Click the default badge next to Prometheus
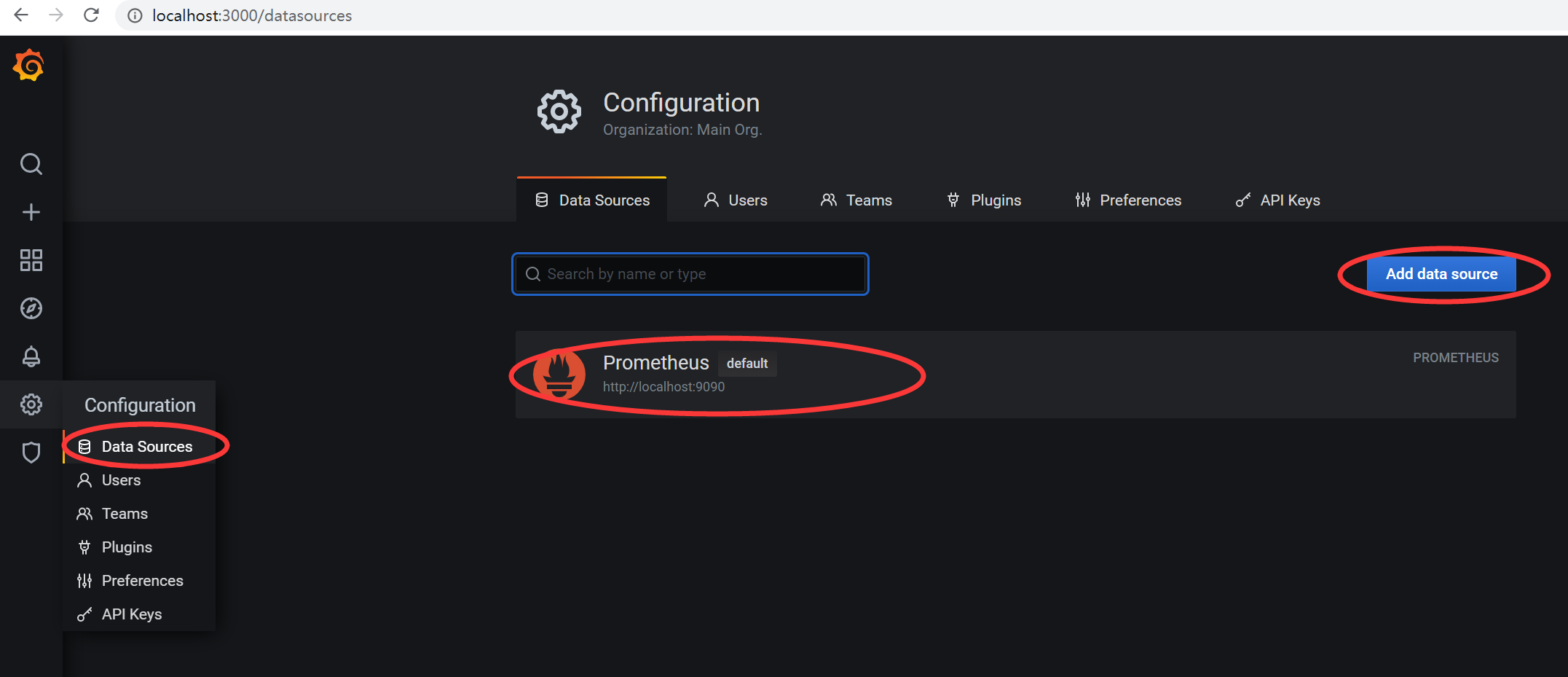 point(747,363)
